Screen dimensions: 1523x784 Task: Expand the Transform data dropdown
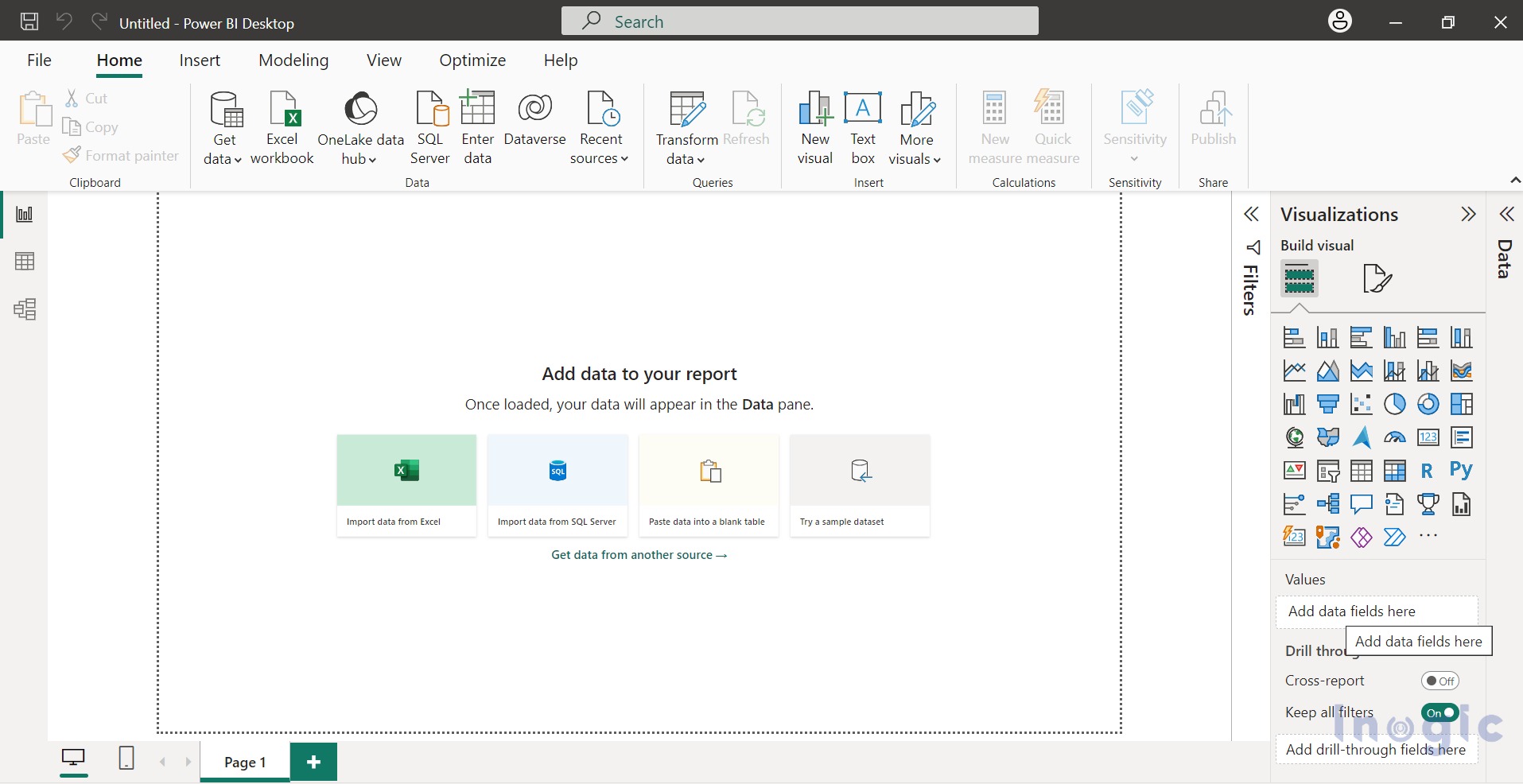tap(686, 158)
